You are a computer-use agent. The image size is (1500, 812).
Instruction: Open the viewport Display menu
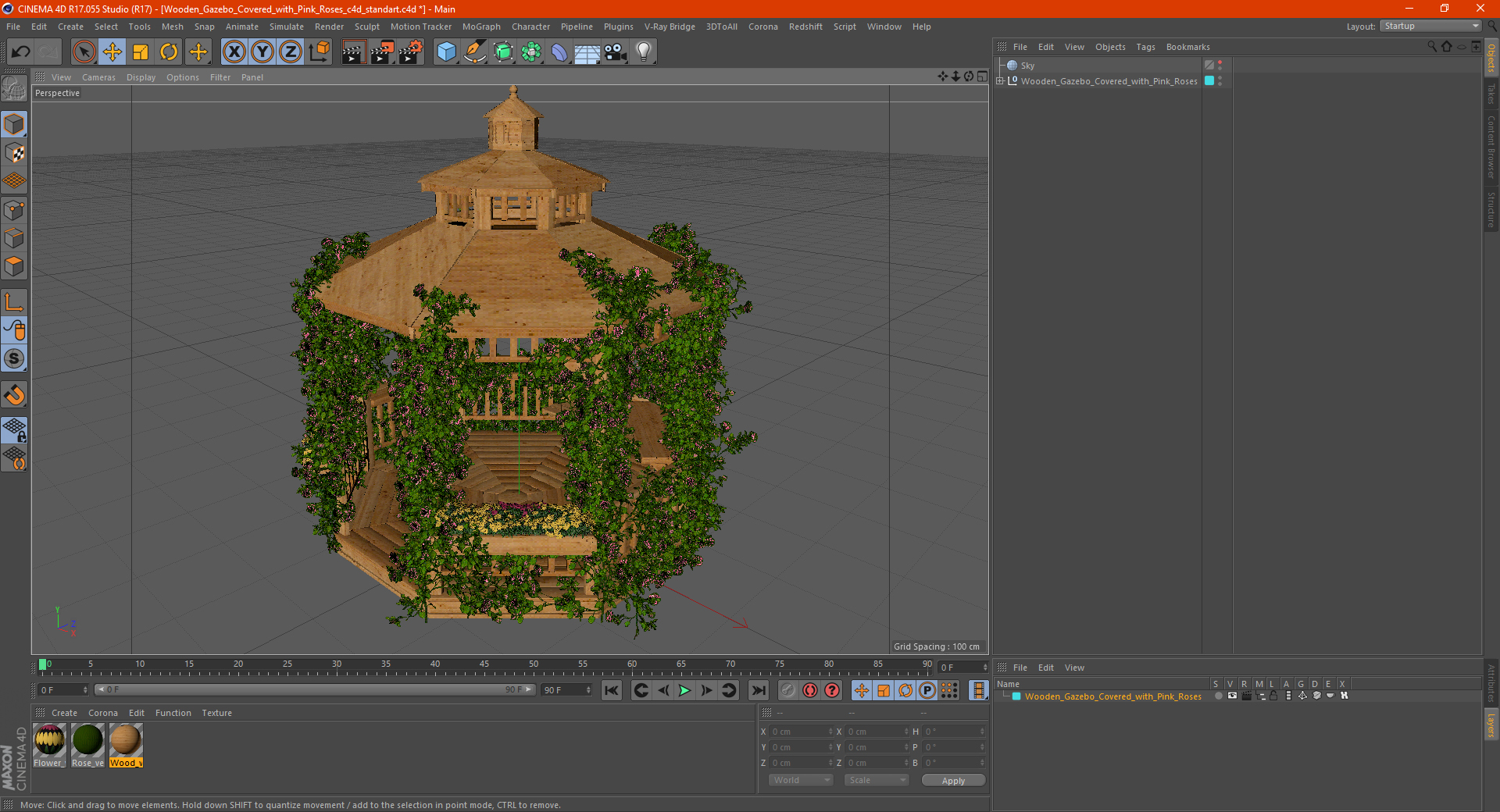(x=141, y=77)
